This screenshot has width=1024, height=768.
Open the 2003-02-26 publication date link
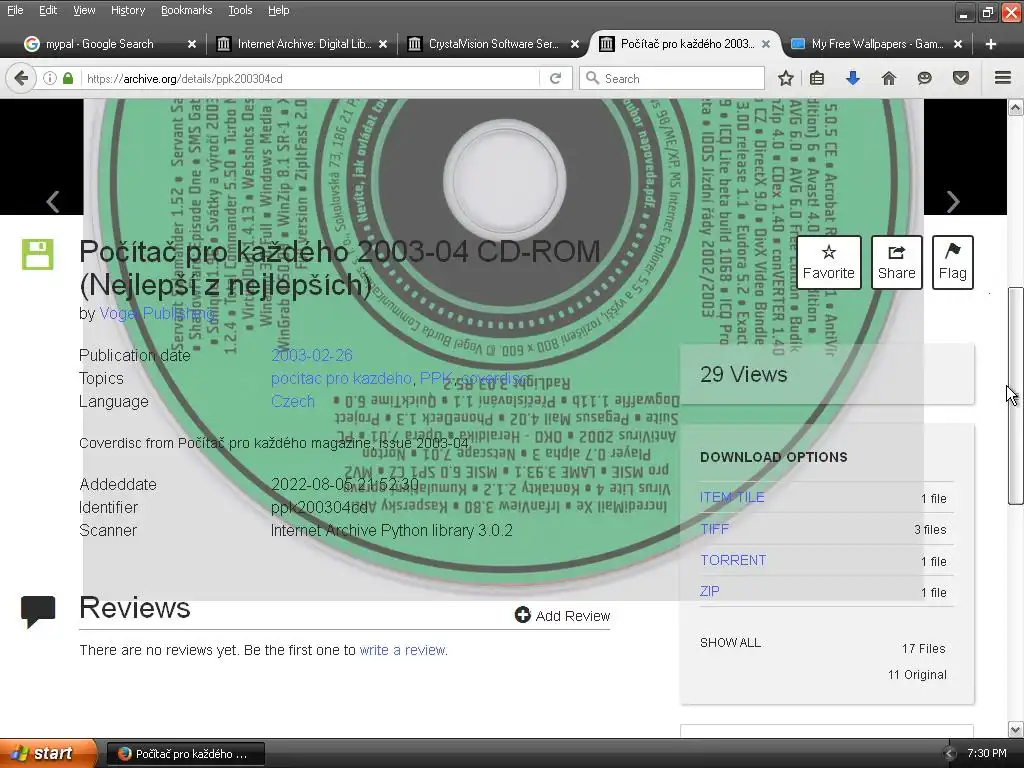[312, 355]
